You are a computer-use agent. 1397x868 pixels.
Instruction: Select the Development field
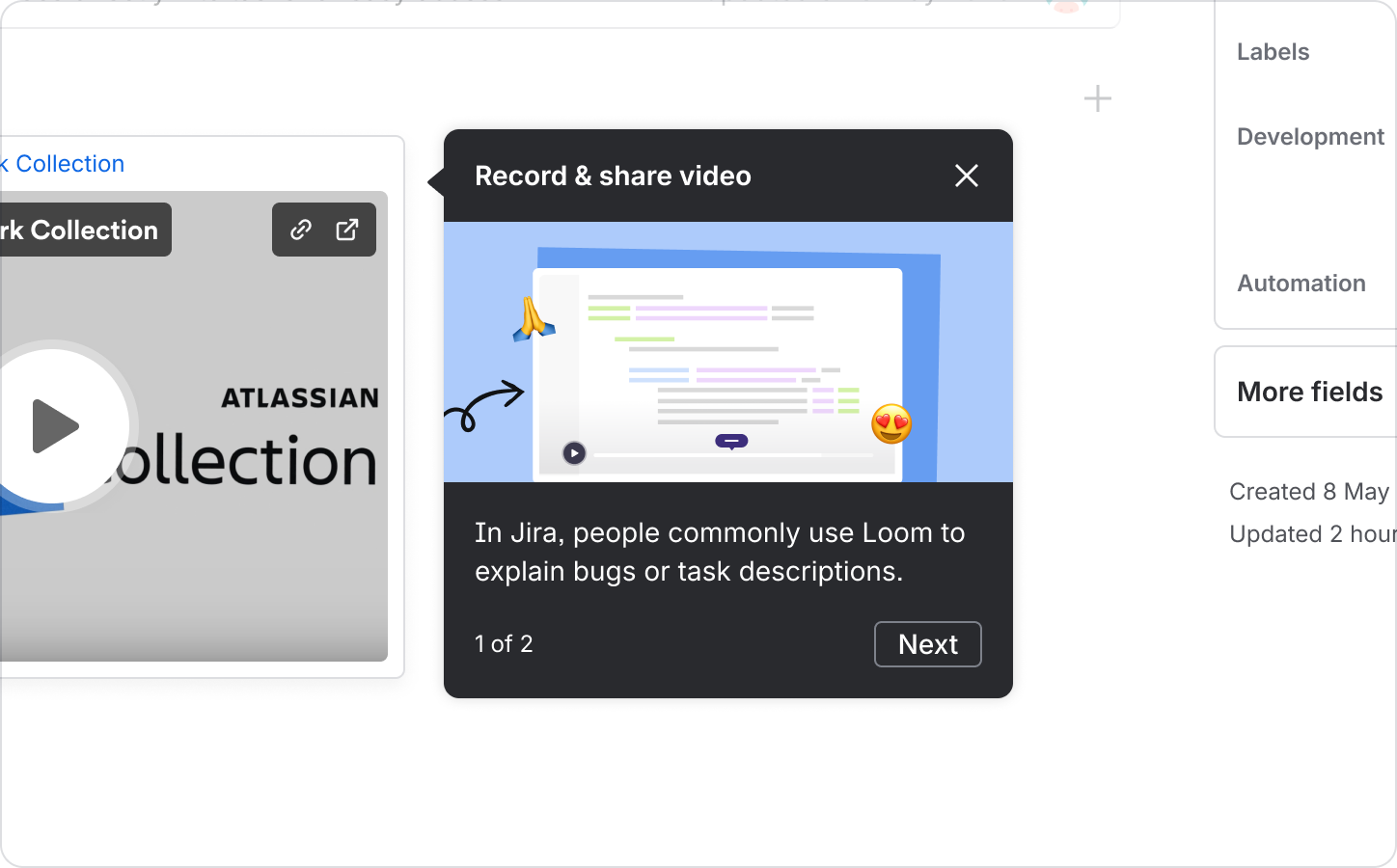1310,137
